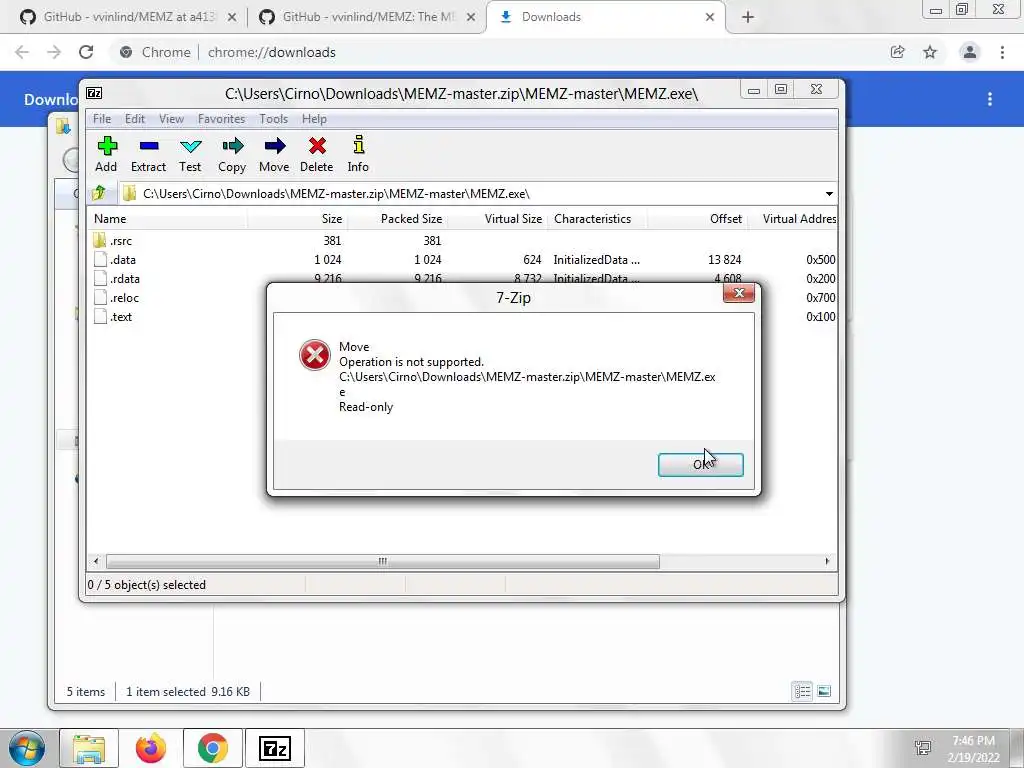Image resolution: width=1024 pixels, height=768 pixels.
Task: Click OK on the 7-Zip error
Action: [701, 464]
